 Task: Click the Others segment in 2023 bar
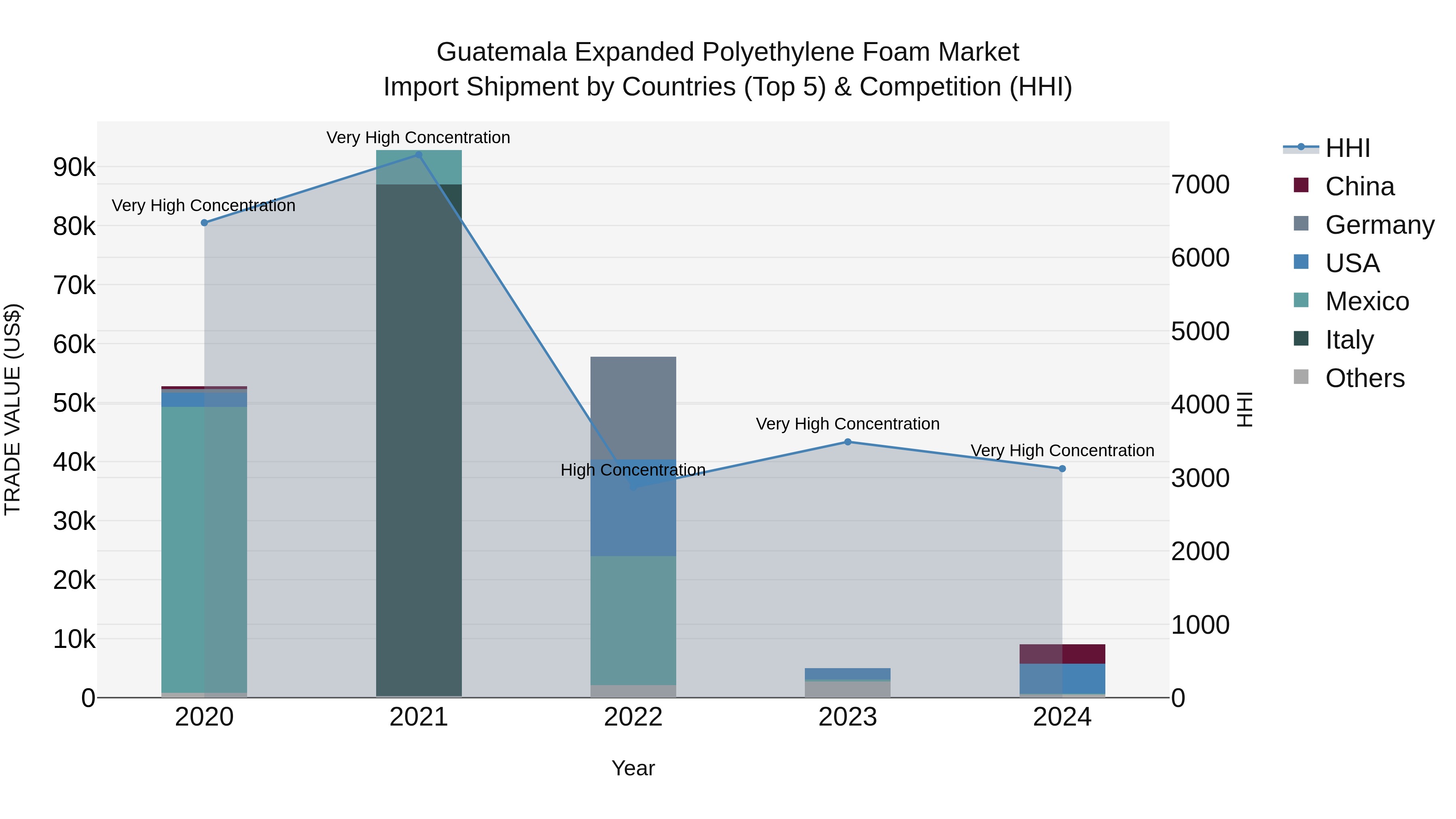[x=848, y=690]
